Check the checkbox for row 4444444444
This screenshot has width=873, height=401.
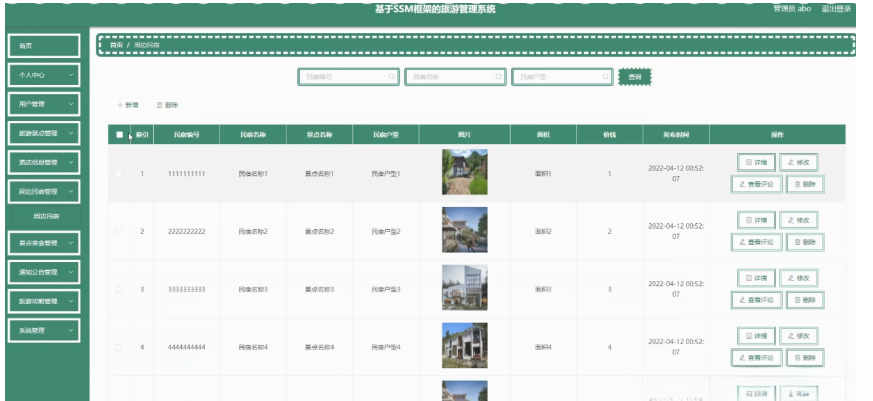119,347
